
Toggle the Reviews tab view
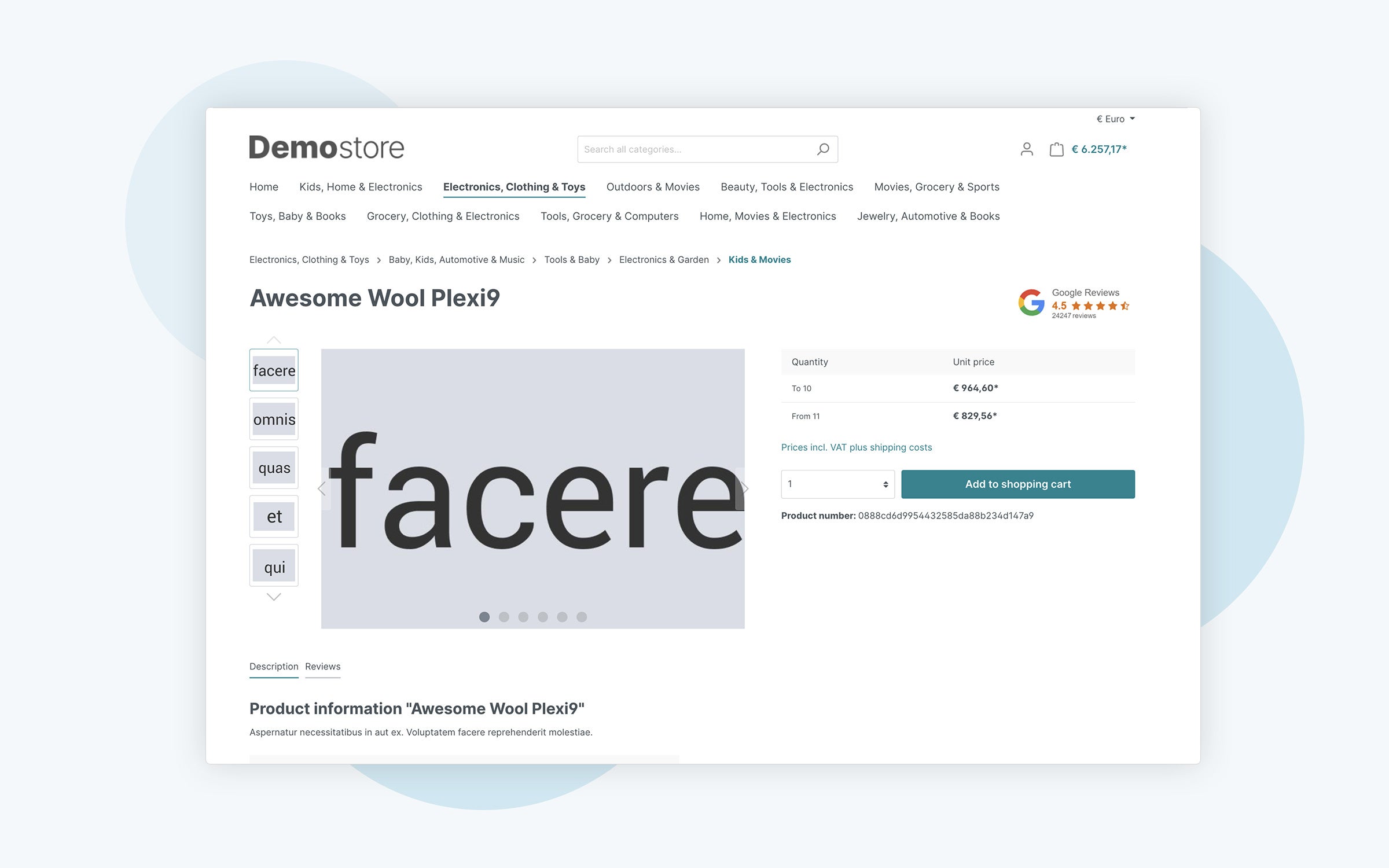tap(323, 666)
